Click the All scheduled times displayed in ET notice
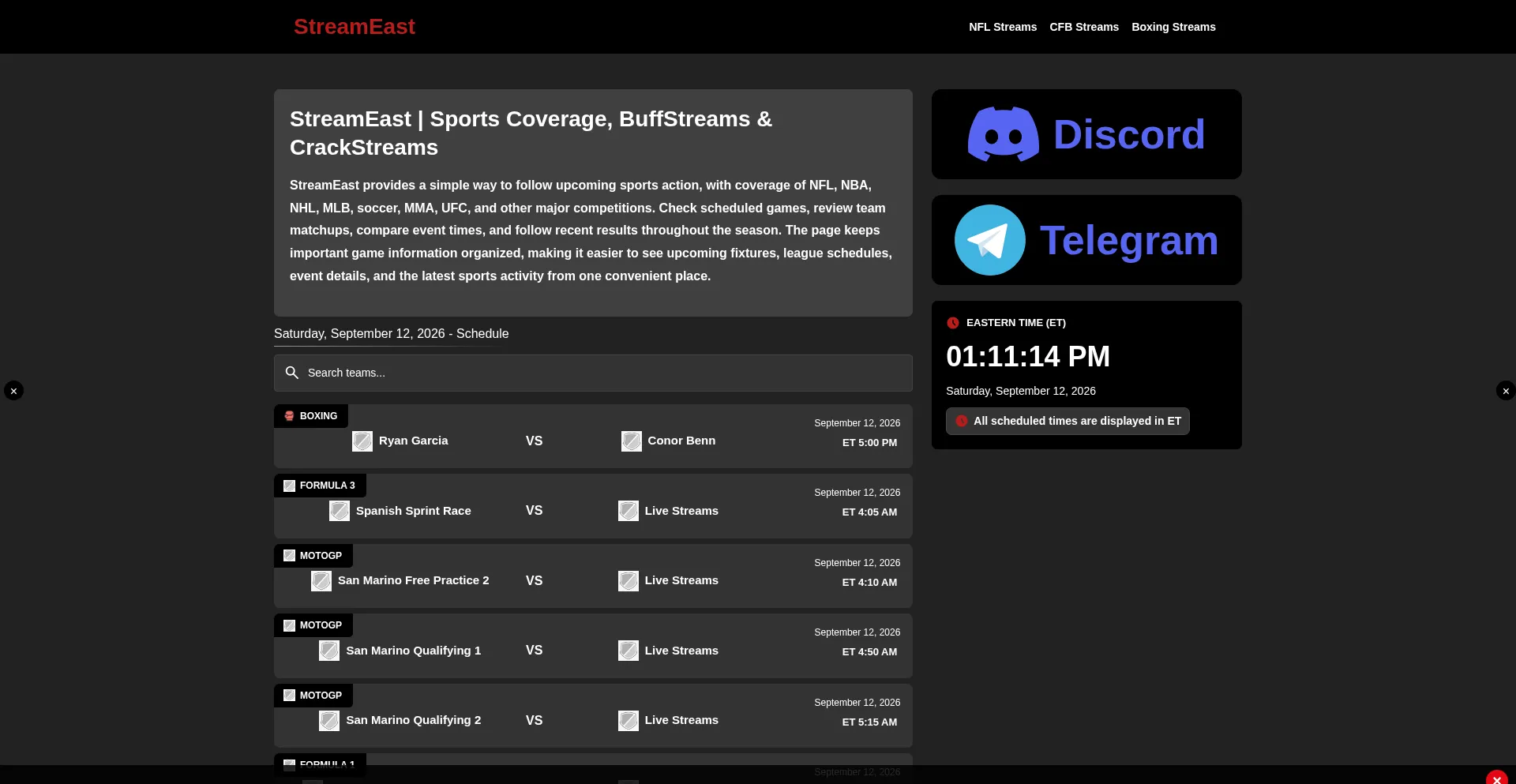The width and height of the screenshot is (1516, 784). (1068, 421)
